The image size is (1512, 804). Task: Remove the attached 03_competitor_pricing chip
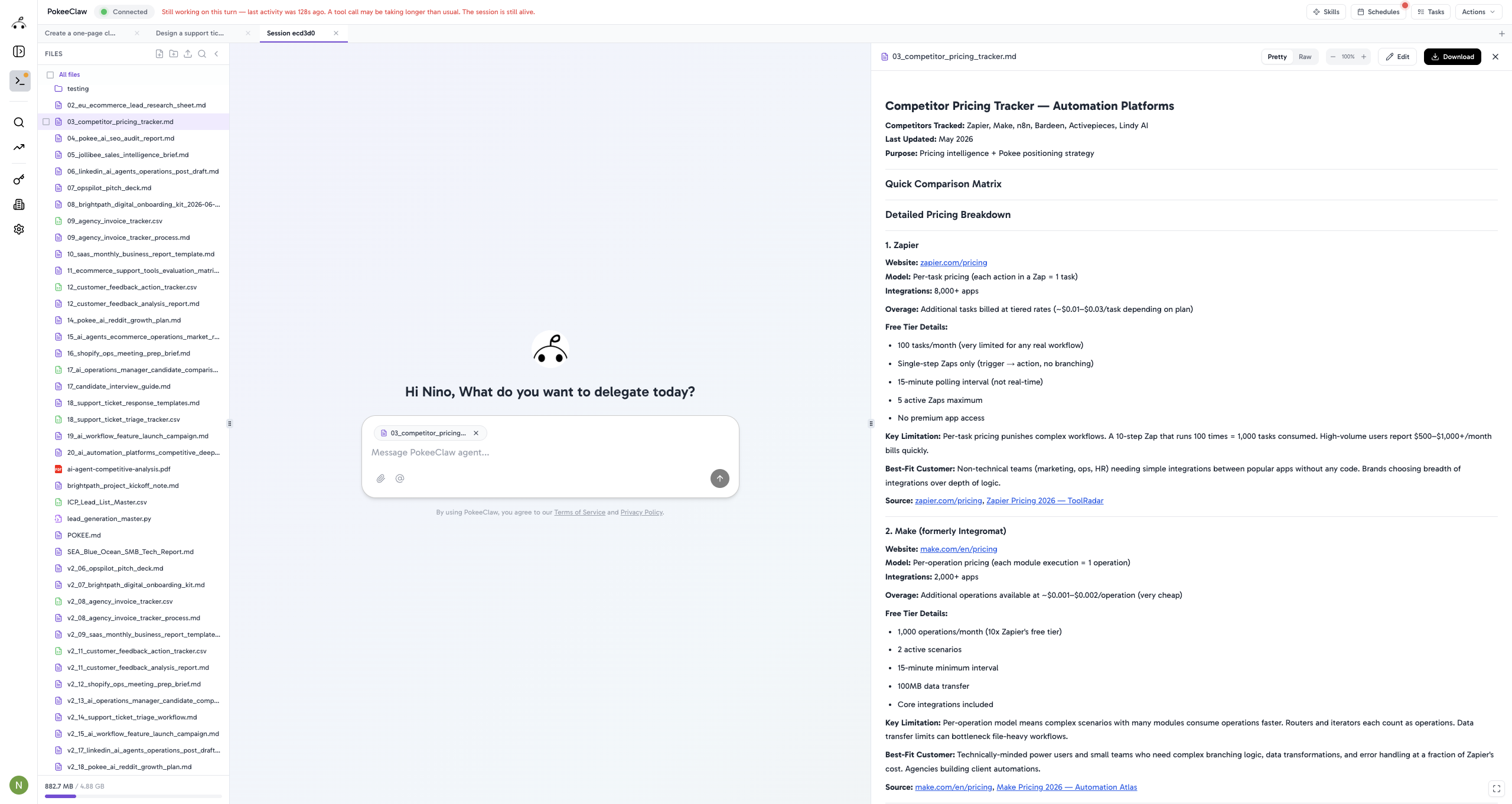(476, 433)
